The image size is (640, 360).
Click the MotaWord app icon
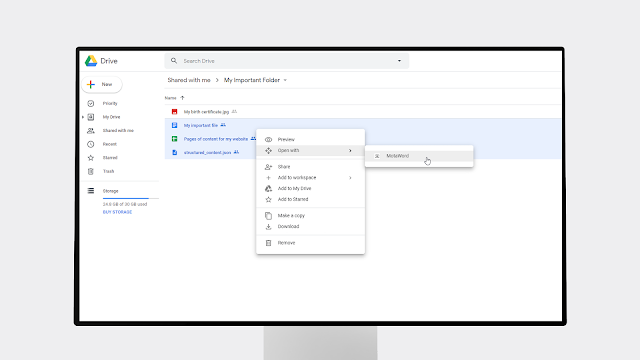[377, 156]
